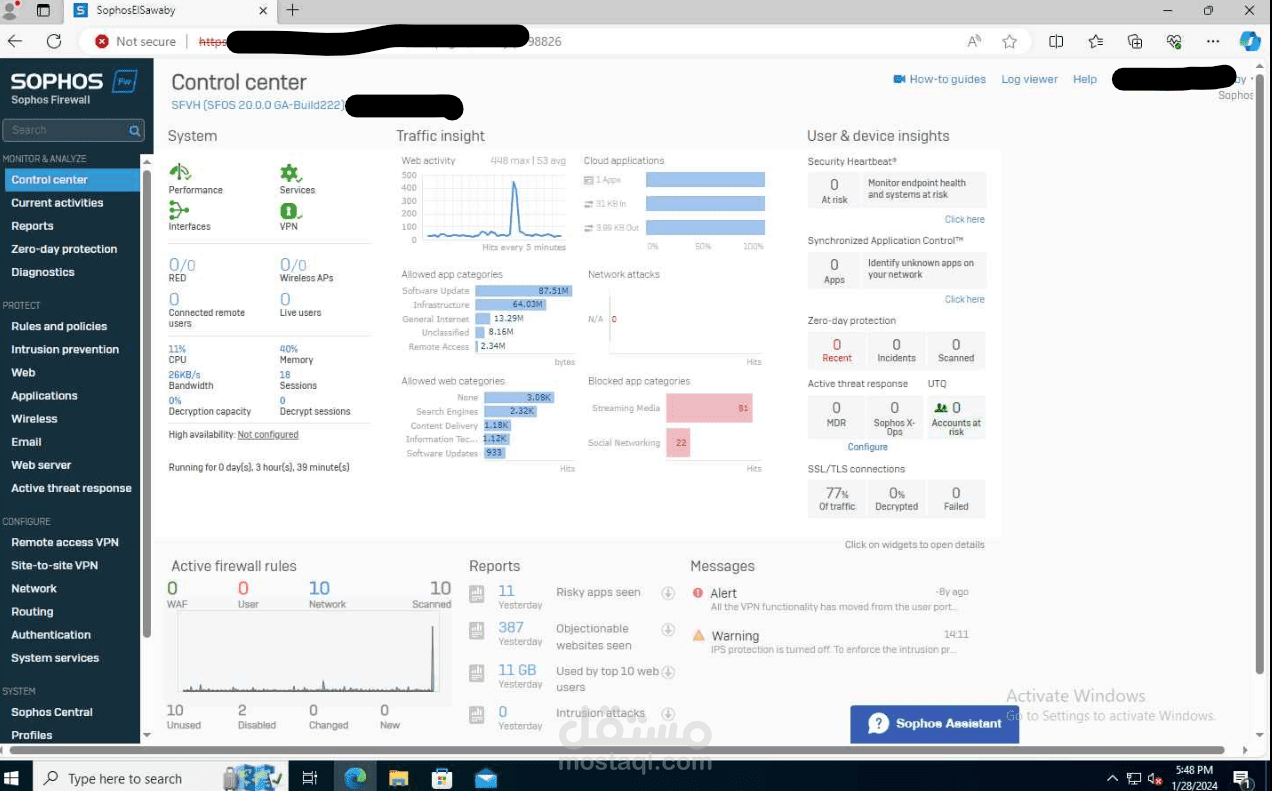Click the Help link
Screen dimensions: 1272x791
[x=1085, y=79]
